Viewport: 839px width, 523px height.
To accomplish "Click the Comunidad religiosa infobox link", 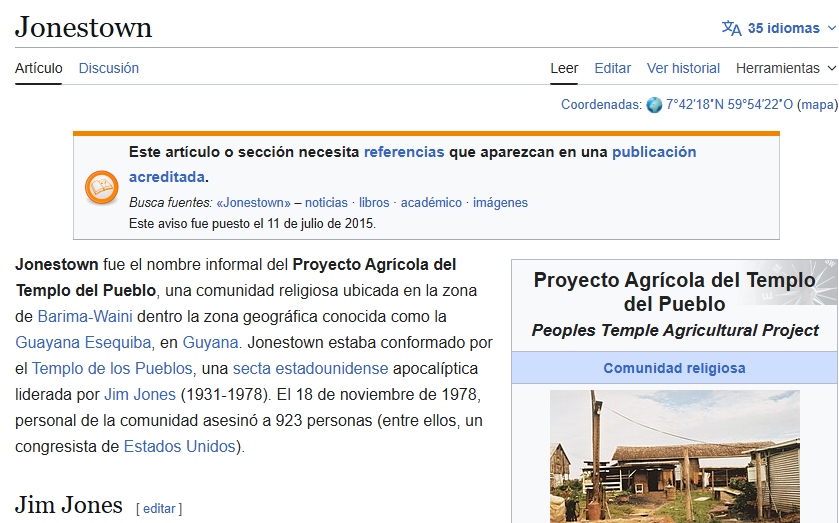I will 674,368.
